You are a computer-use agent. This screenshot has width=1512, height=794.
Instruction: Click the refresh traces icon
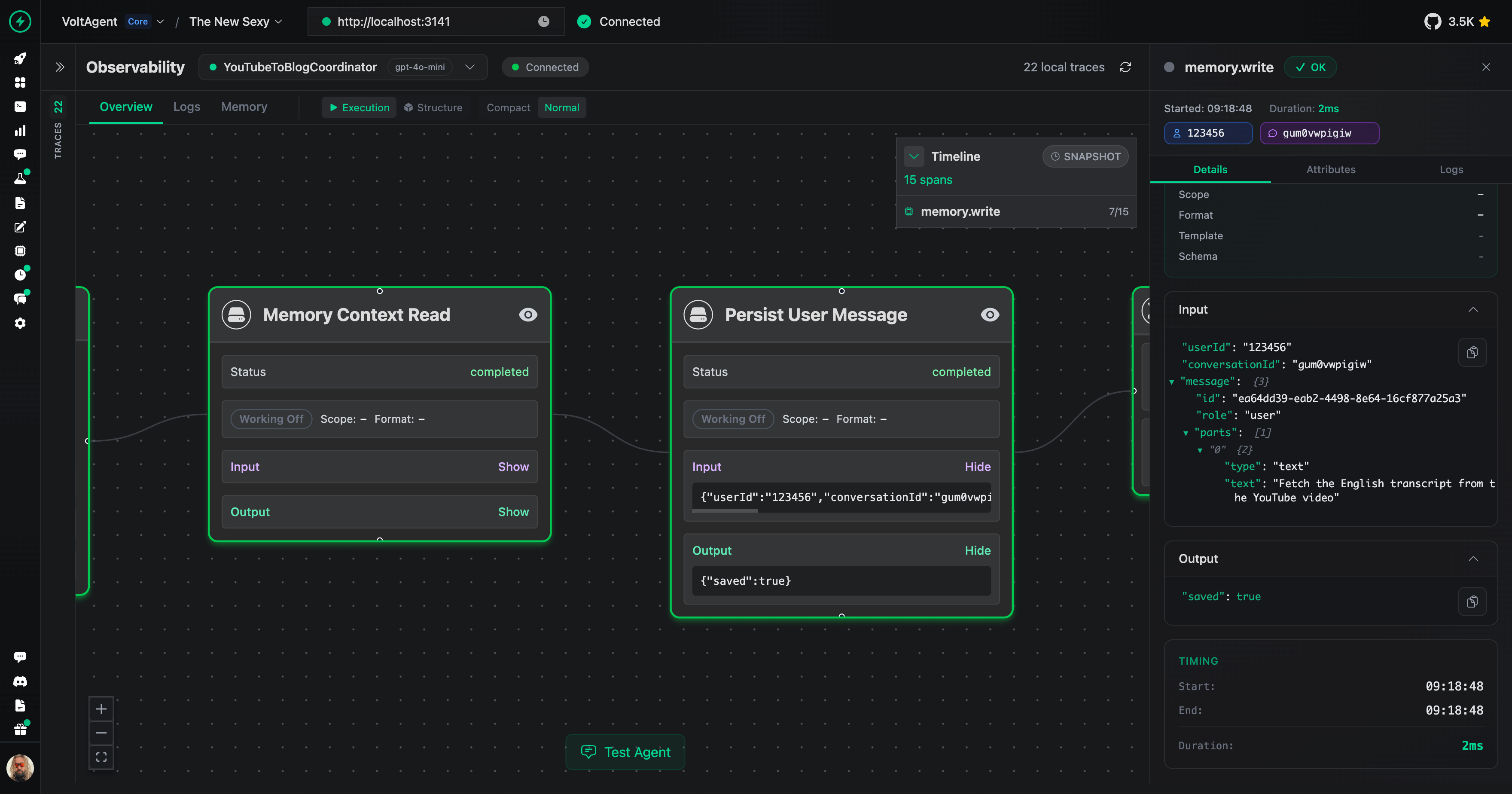point(1125,67)
